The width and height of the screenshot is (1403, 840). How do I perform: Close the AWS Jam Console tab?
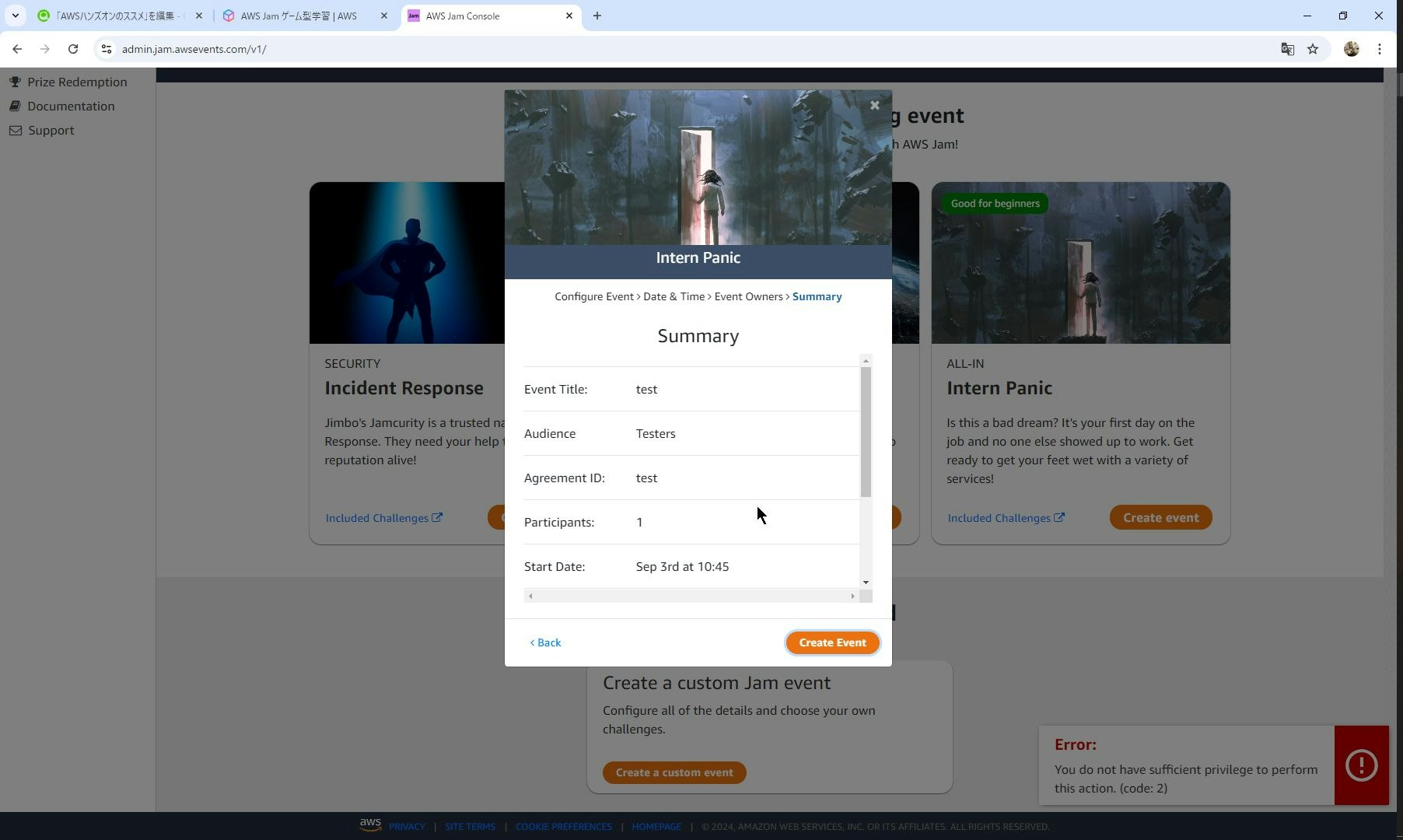click(x=569, y=16)
